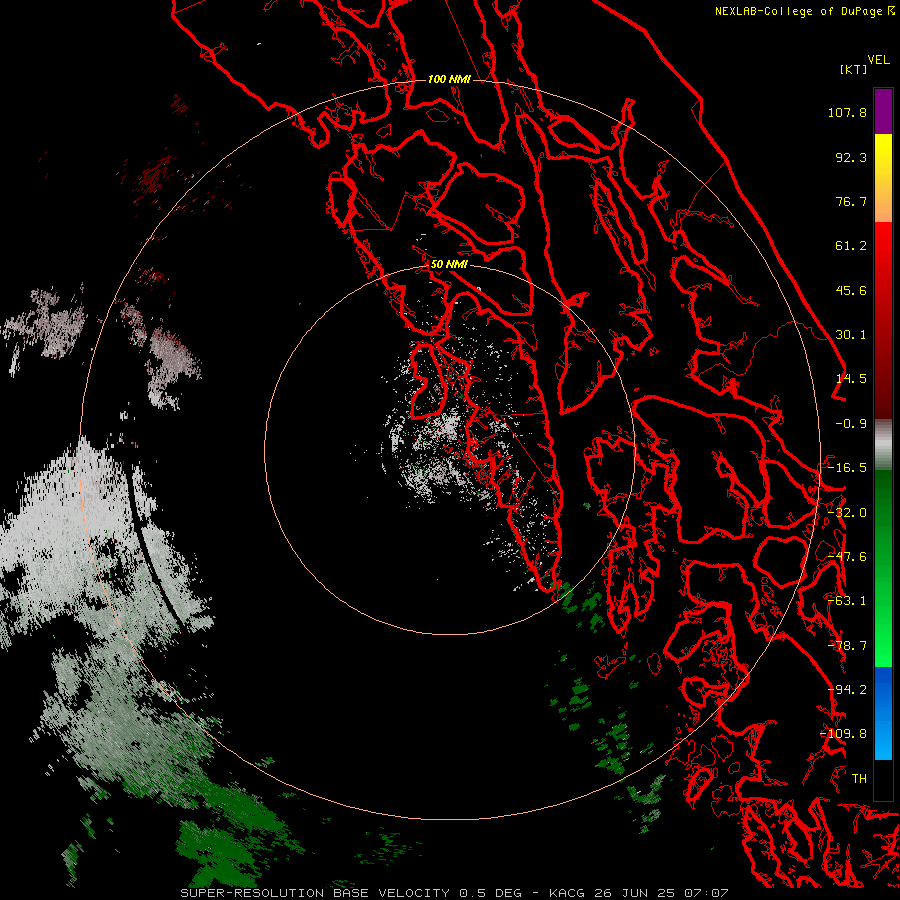Click the 50 NMI range ring label
The height and width of the screenshot is (900, 900).
[449, 265]
